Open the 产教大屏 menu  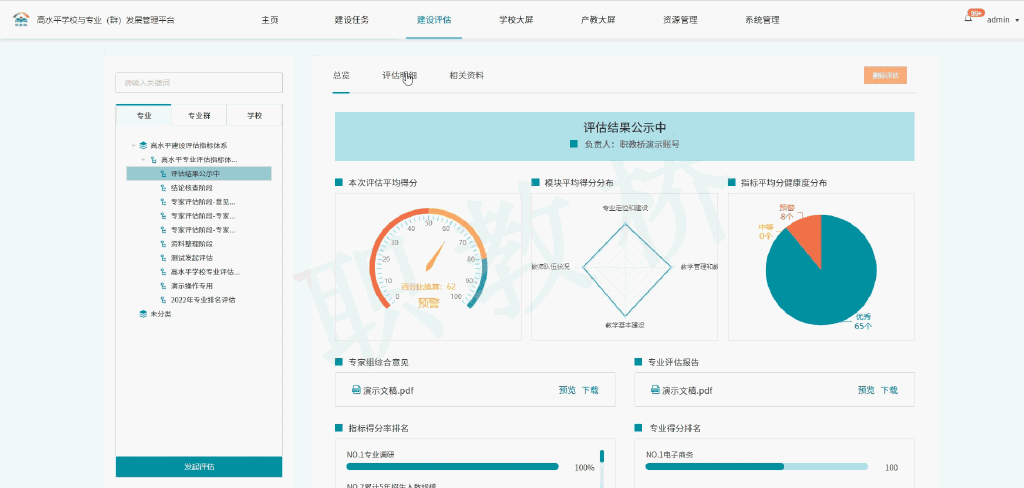pyautogui.click(x=598, y=20)
